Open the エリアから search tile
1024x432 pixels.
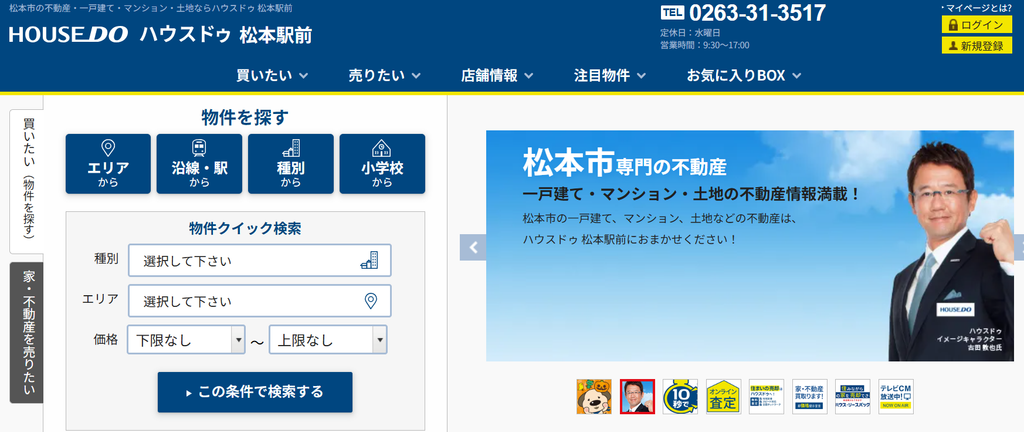point(108,164)
